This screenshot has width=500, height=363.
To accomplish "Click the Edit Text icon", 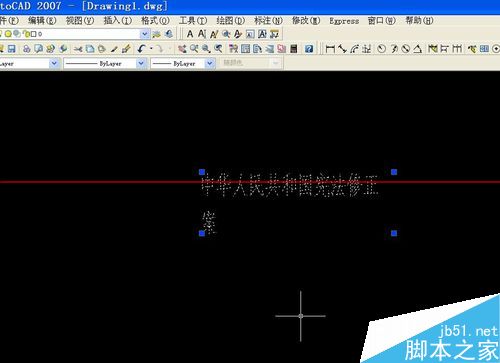I will (x=214, y=34).
